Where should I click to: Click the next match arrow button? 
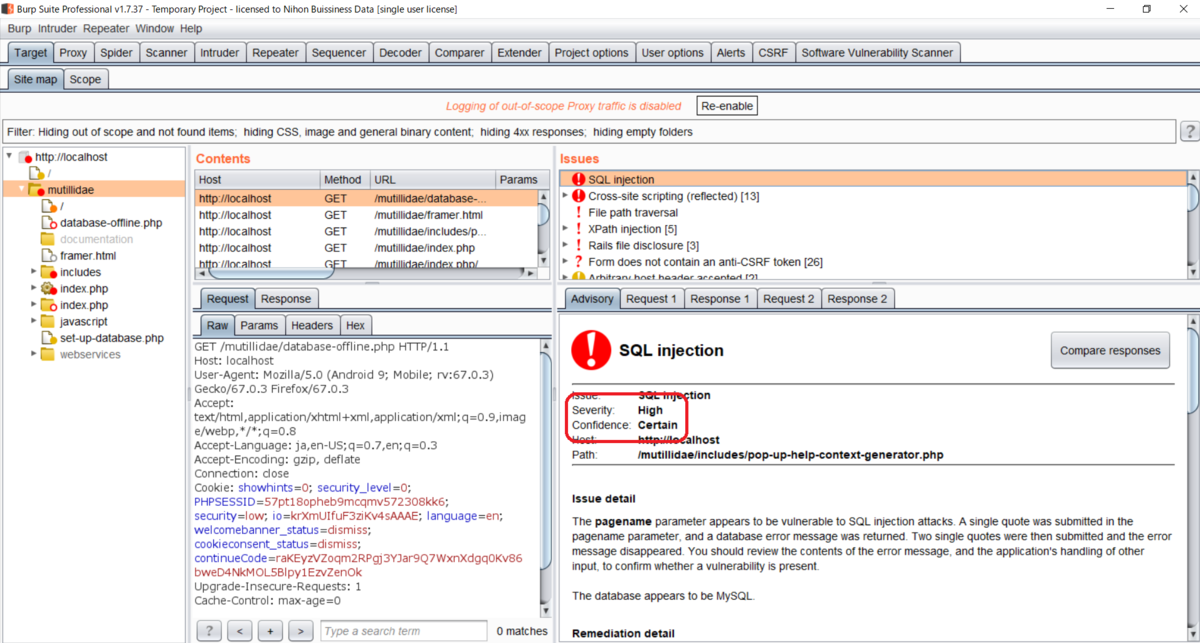pyautogui.click(x=300, y=631)
